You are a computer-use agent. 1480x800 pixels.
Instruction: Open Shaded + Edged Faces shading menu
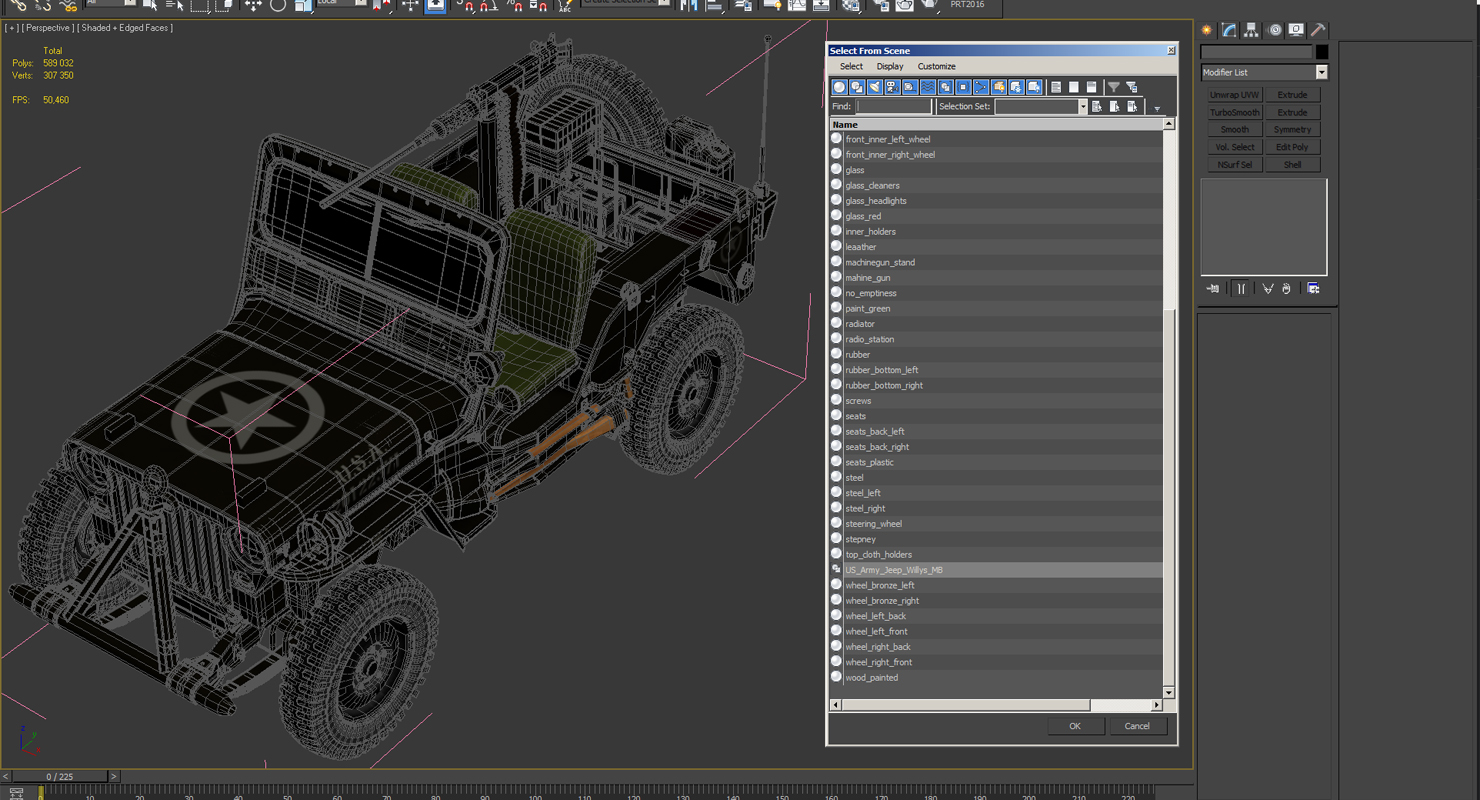point(125,28)
